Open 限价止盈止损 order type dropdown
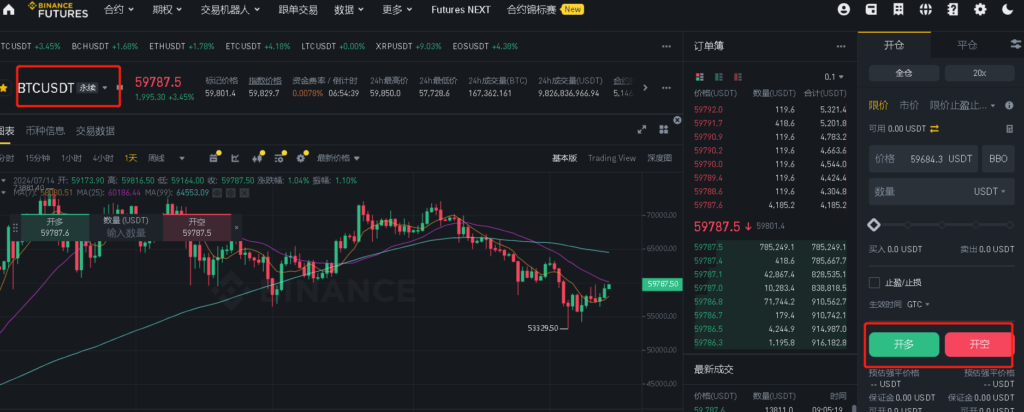 pyautogui.click(x=963, y=105)
